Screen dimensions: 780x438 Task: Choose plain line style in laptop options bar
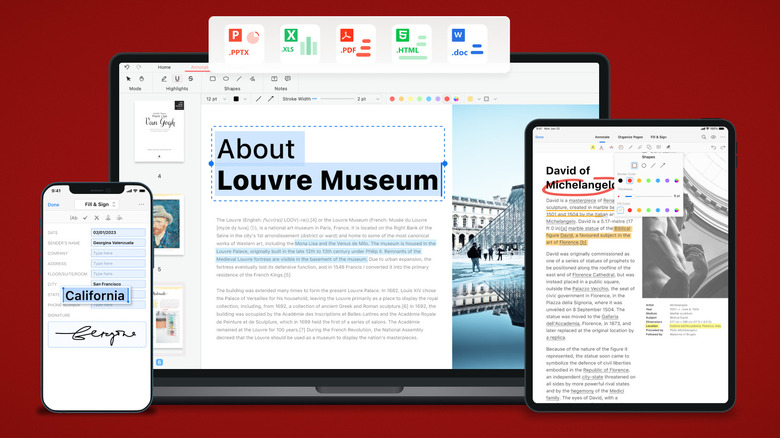[258, 99]
